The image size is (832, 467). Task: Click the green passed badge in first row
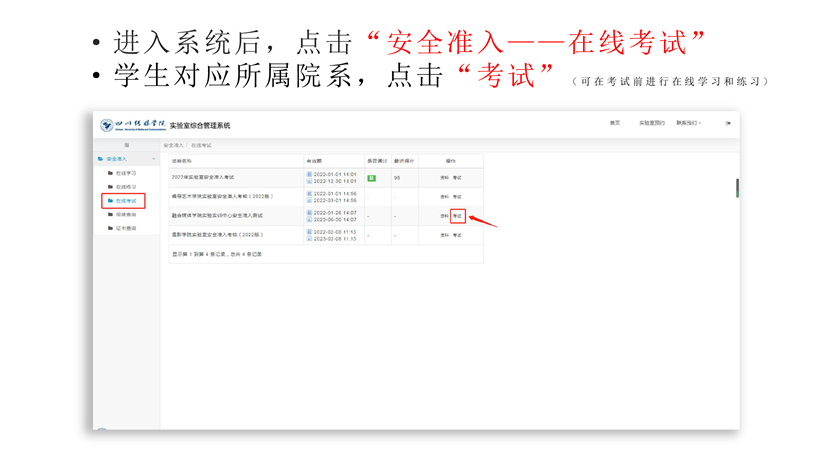(x=371, y=178)
